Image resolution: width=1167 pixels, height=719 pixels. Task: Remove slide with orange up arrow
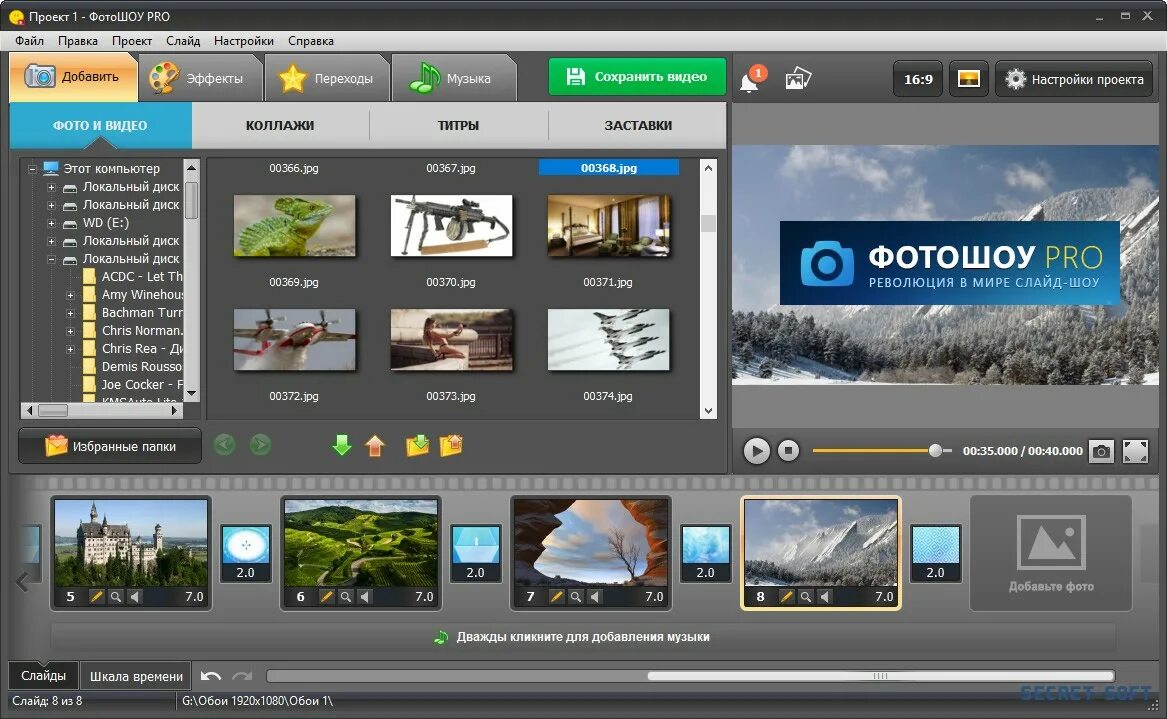[375, 445]
